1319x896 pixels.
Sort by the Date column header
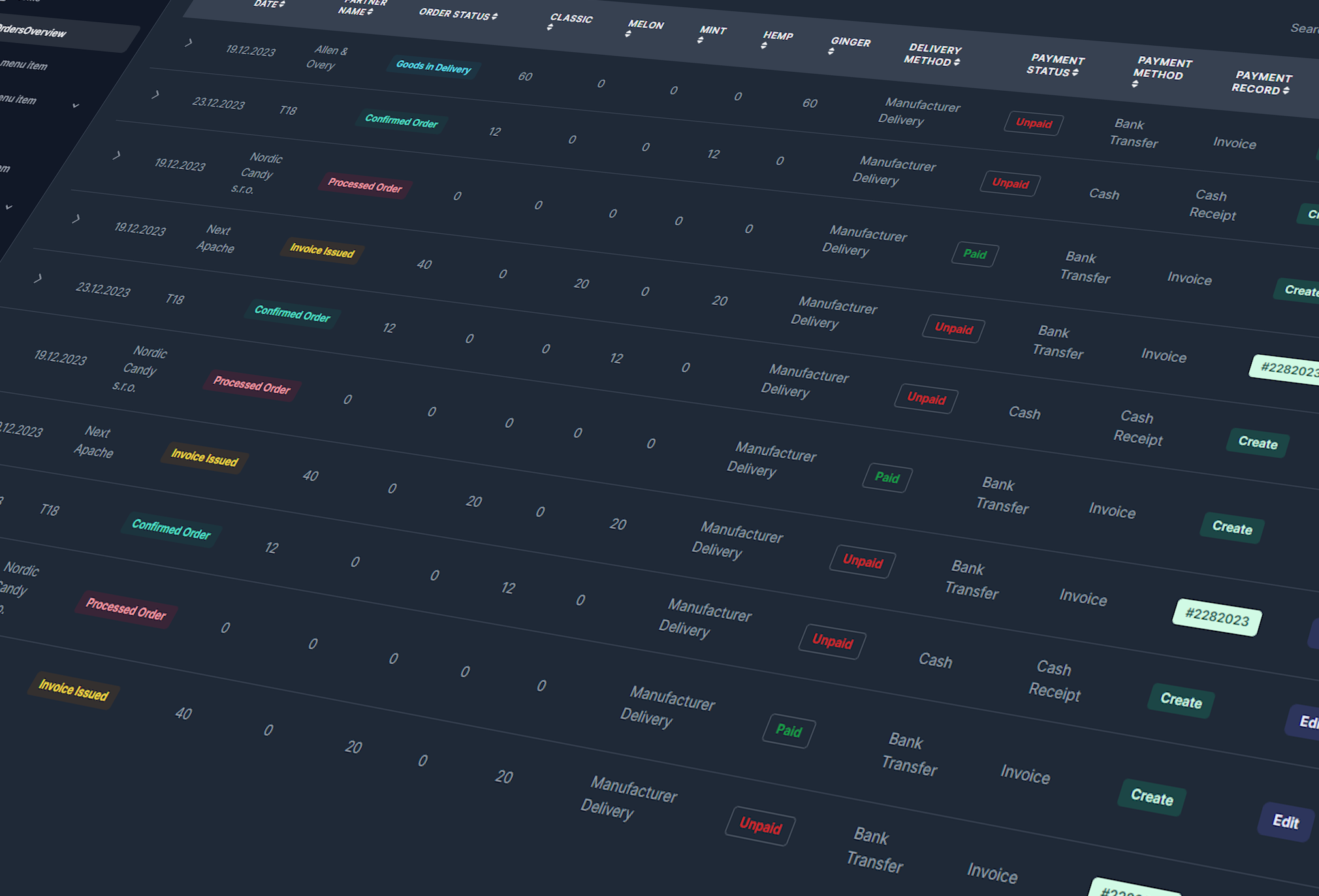(x=270, y=4)
